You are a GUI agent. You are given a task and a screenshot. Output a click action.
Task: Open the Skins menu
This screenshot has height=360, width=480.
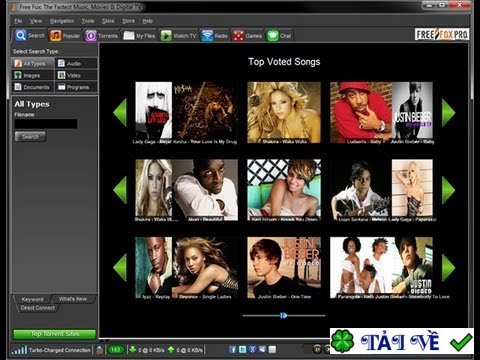coord(108,21)
